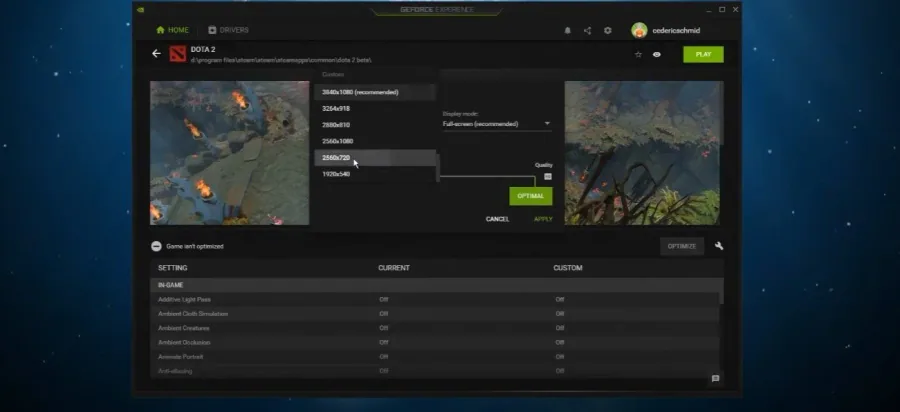Screen dimensions: 900x412
Task: Click the feedback chat icon at bottom right
Action: [715, 379]
